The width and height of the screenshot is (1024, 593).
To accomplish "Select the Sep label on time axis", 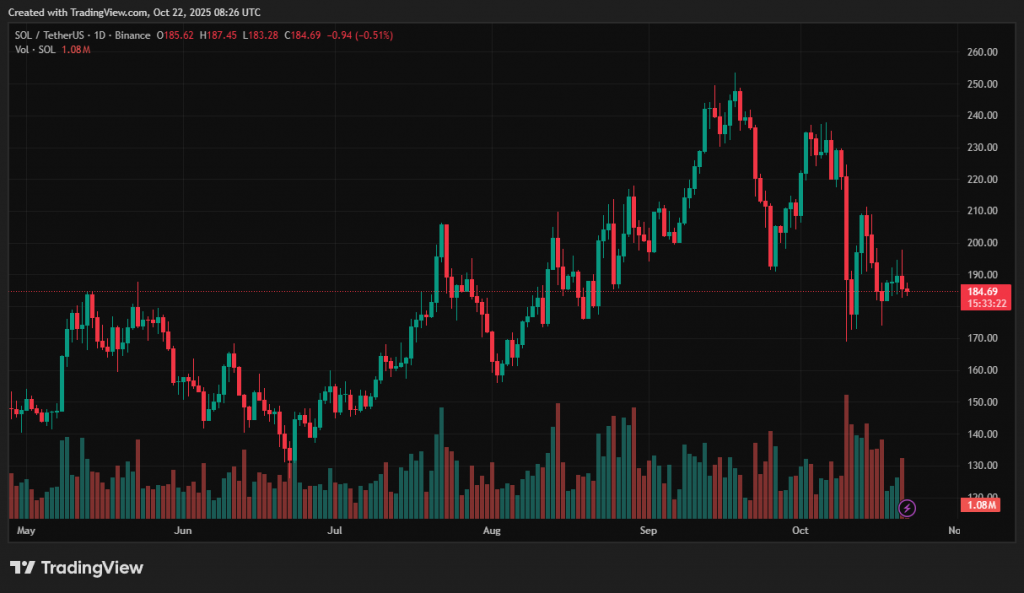I will (647, 530).
